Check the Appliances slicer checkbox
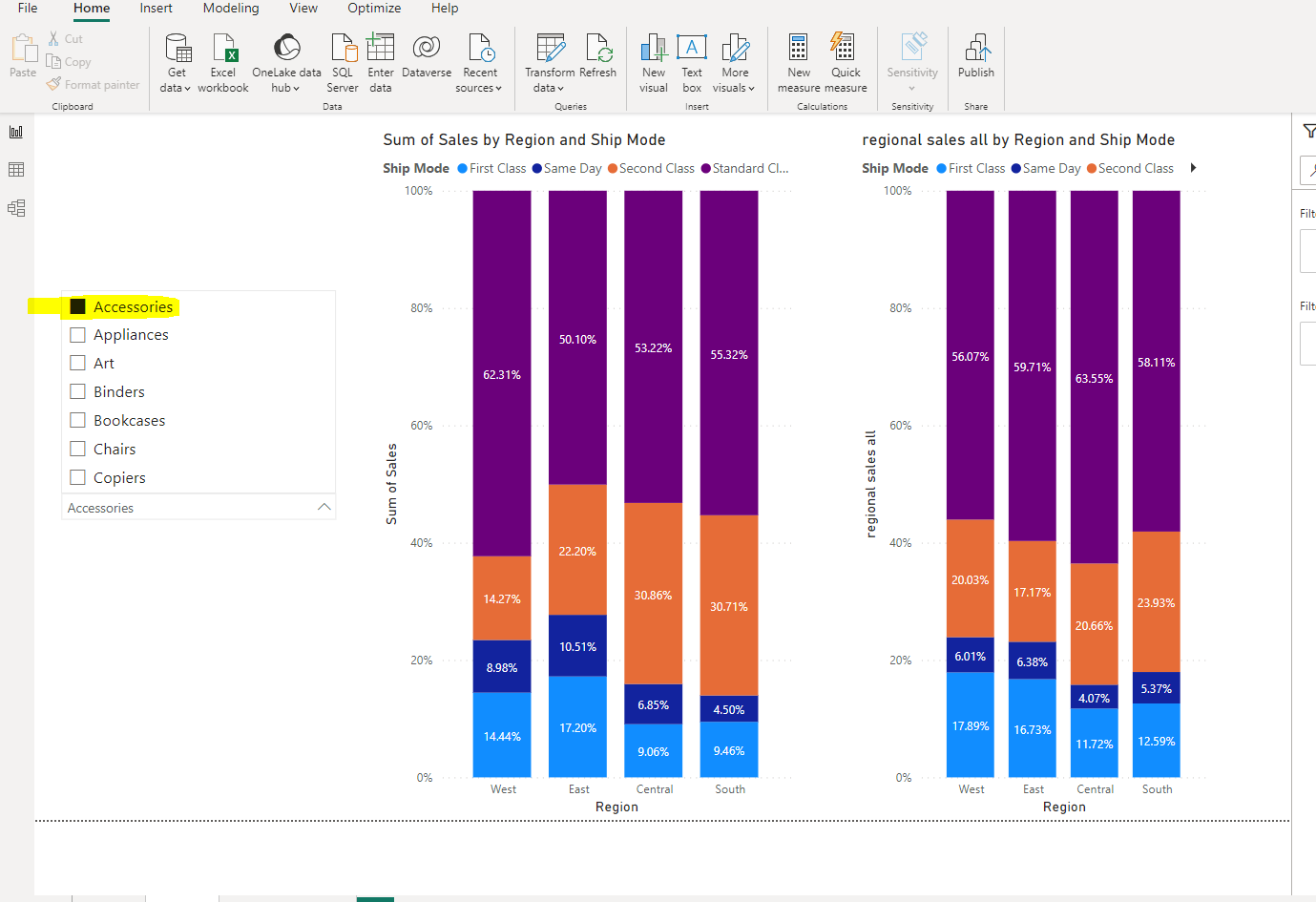 [78, 335]
